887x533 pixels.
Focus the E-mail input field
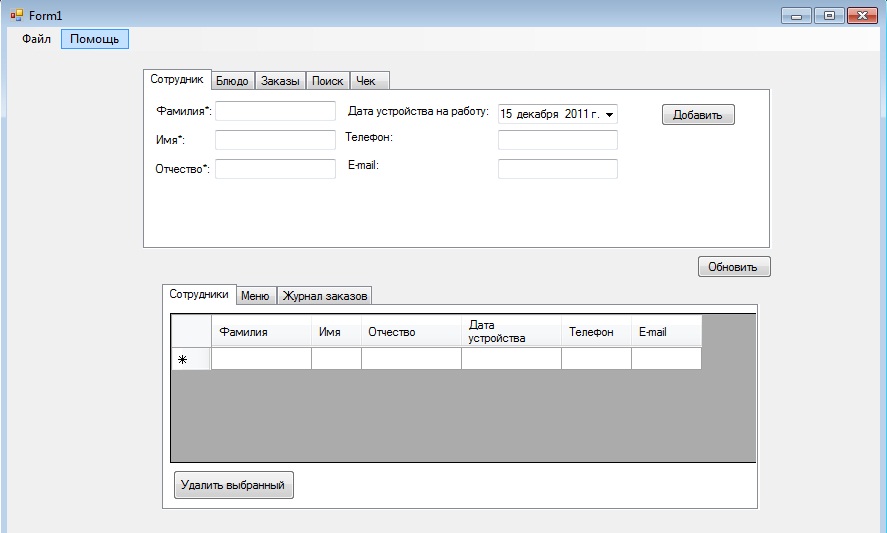558,169
